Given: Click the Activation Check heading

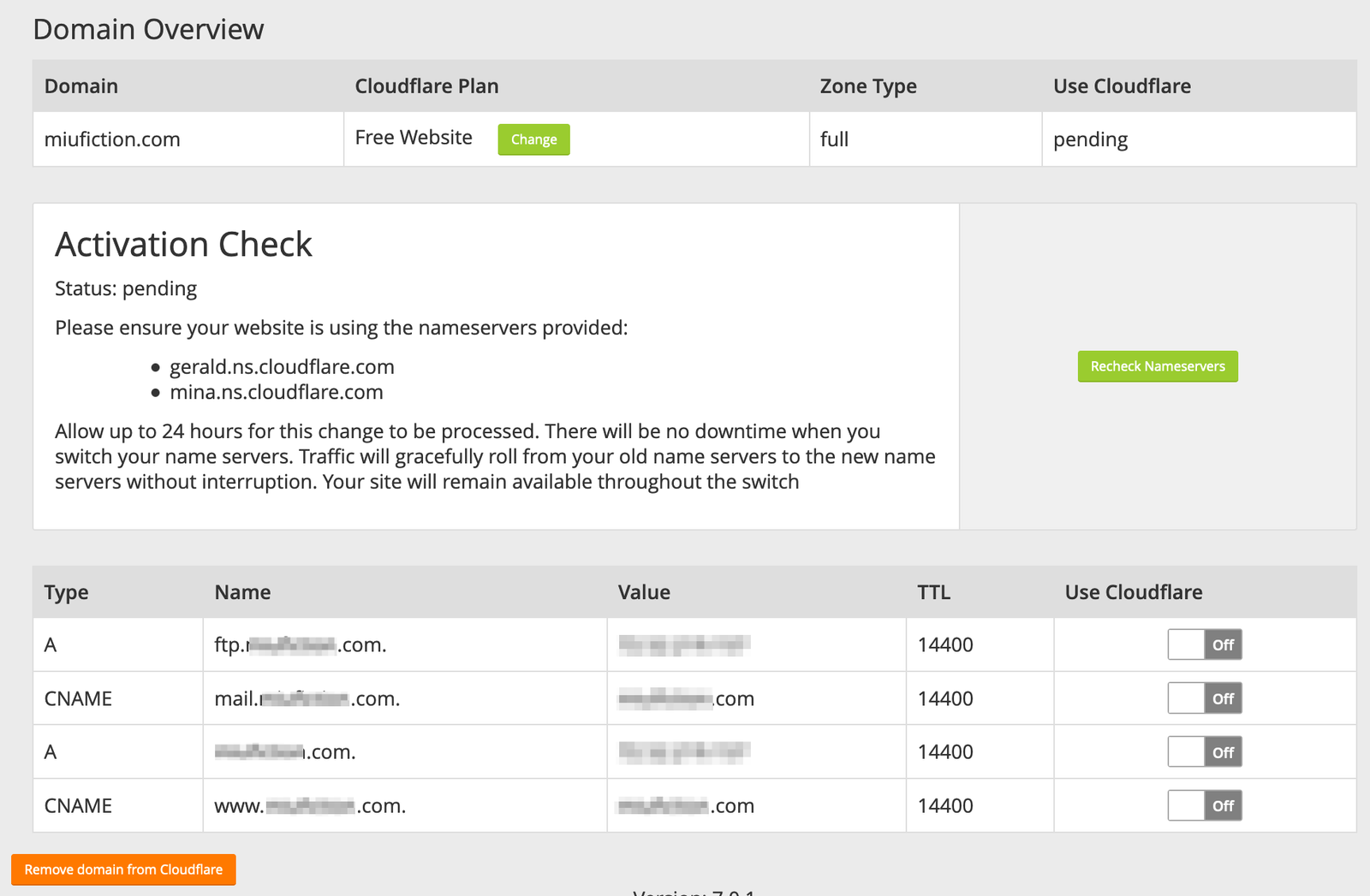Looking at the screenshot, I should point(183,245).
